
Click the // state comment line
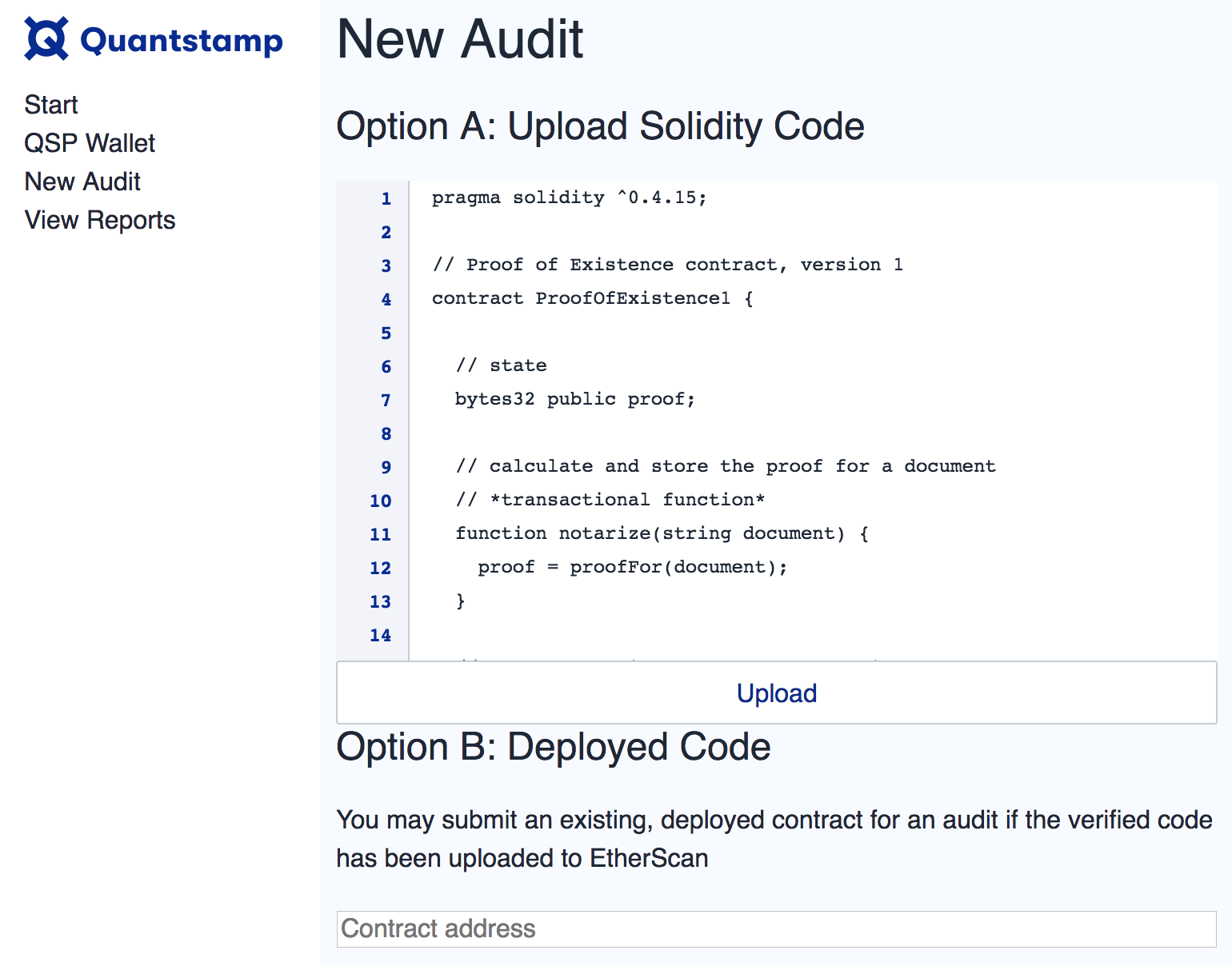(502, 365)
